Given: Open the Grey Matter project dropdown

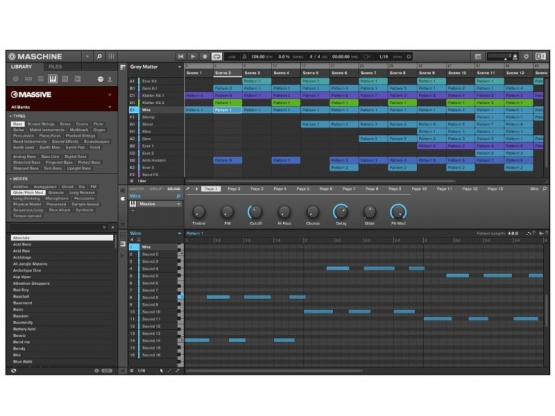Looking at the screenshot, I should 179,67.
